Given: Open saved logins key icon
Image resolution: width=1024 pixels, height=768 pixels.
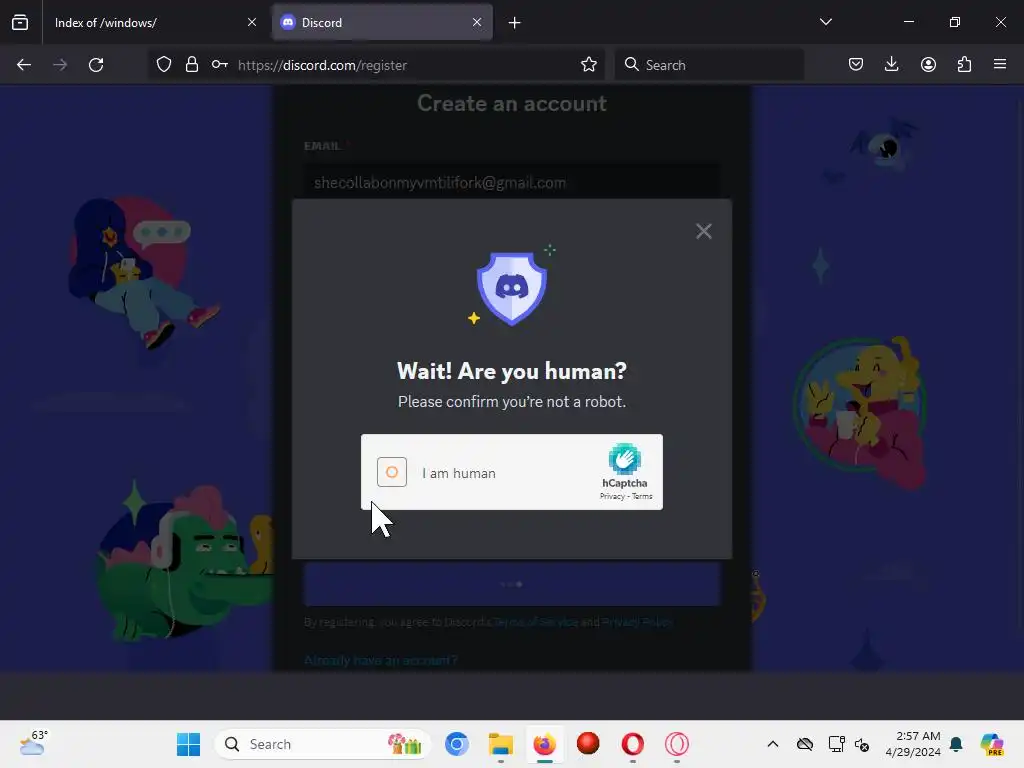Looking at the screenshot, I should coord(219,65).
